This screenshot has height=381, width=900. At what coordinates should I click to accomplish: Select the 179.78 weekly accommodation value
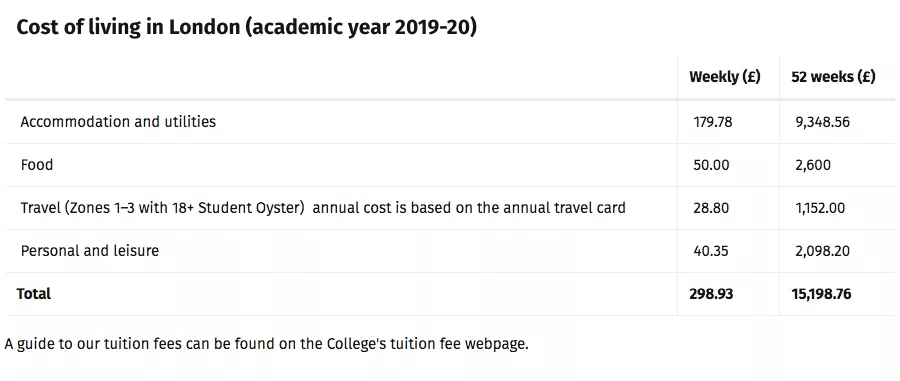click(x=713, y=122)
